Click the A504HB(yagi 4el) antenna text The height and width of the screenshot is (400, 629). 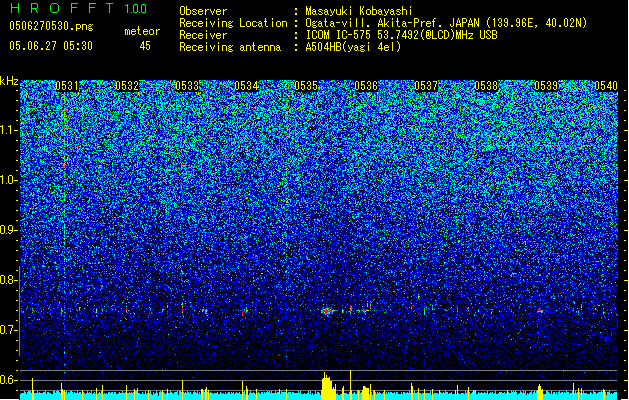(x=353, y=47)
